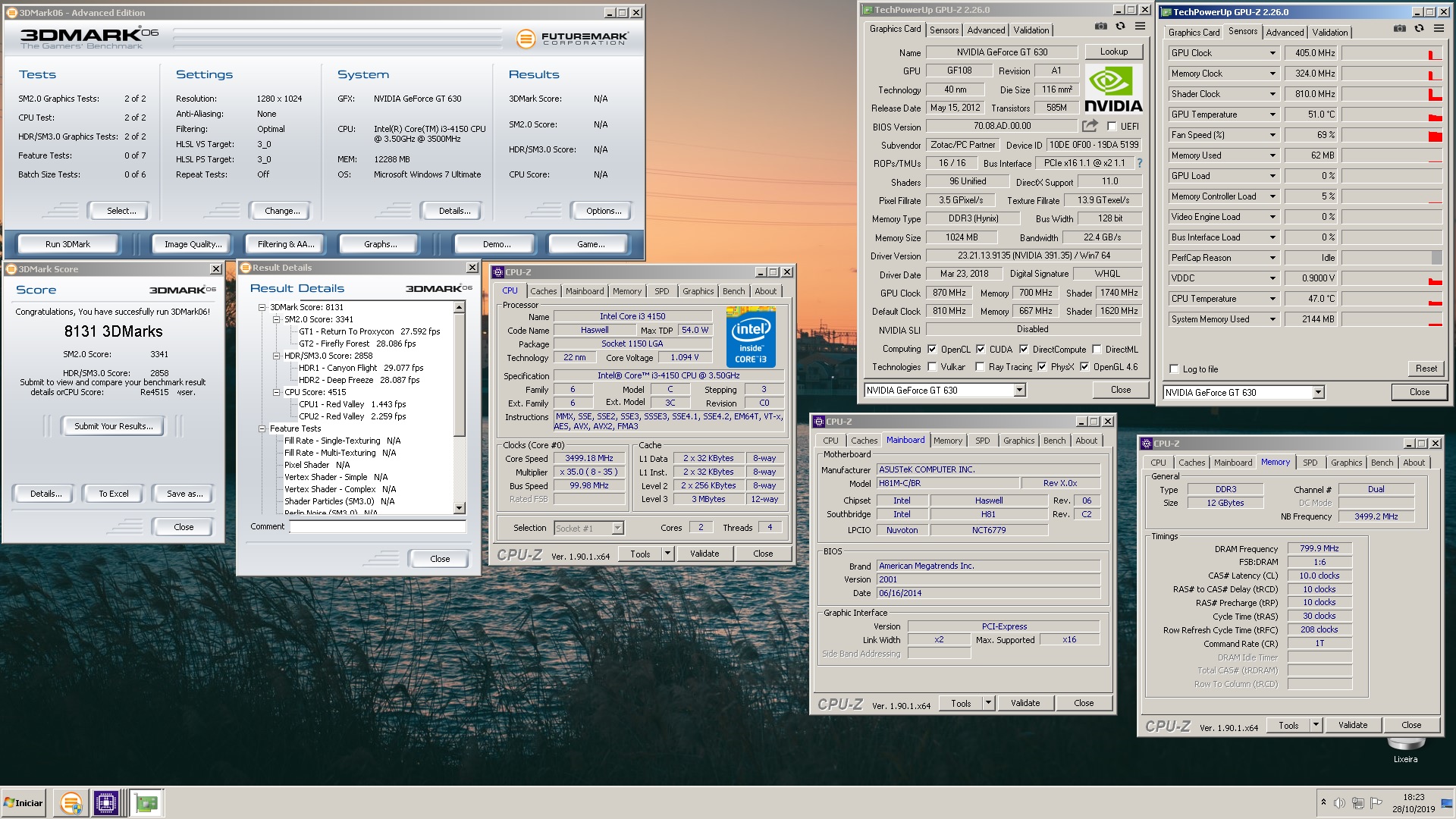The height and width of the screenshot is (819, 1456).
Task: Open the Bench tab in CPU-Z CPU window
Action: click(x=733, y=291)
